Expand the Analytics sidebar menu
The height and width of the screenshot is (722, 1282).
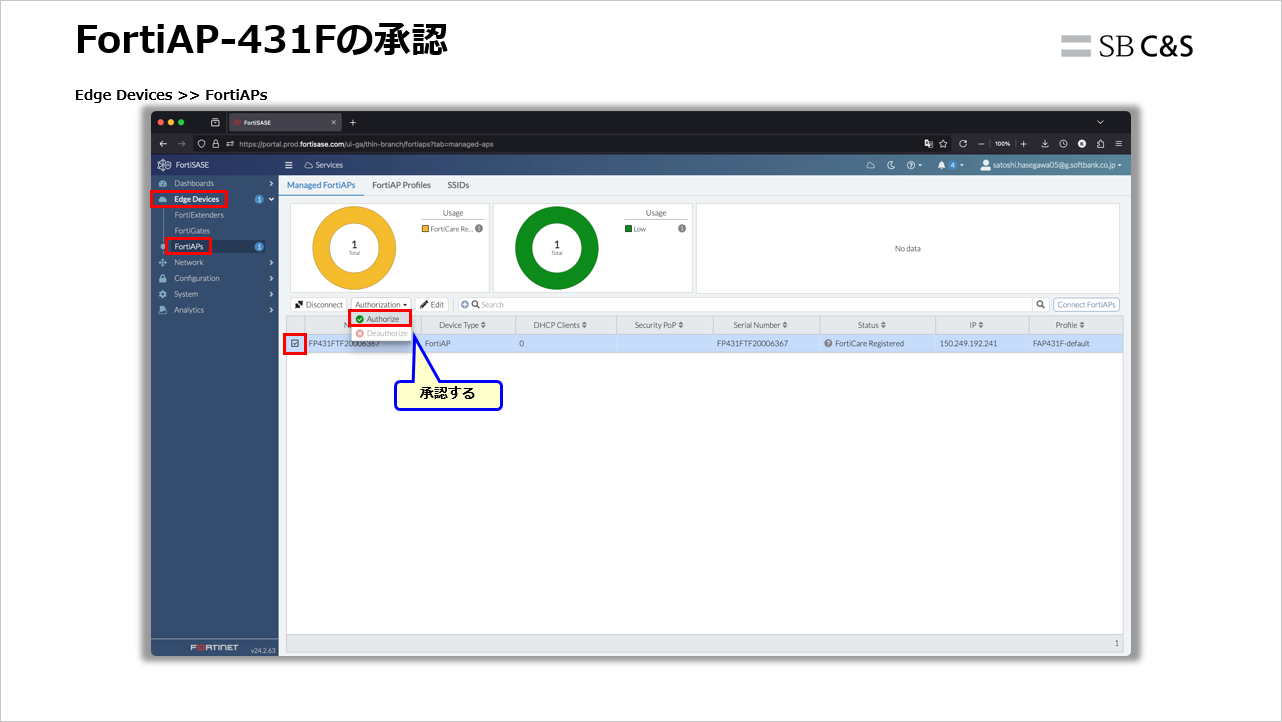click(x=215, y=310)
